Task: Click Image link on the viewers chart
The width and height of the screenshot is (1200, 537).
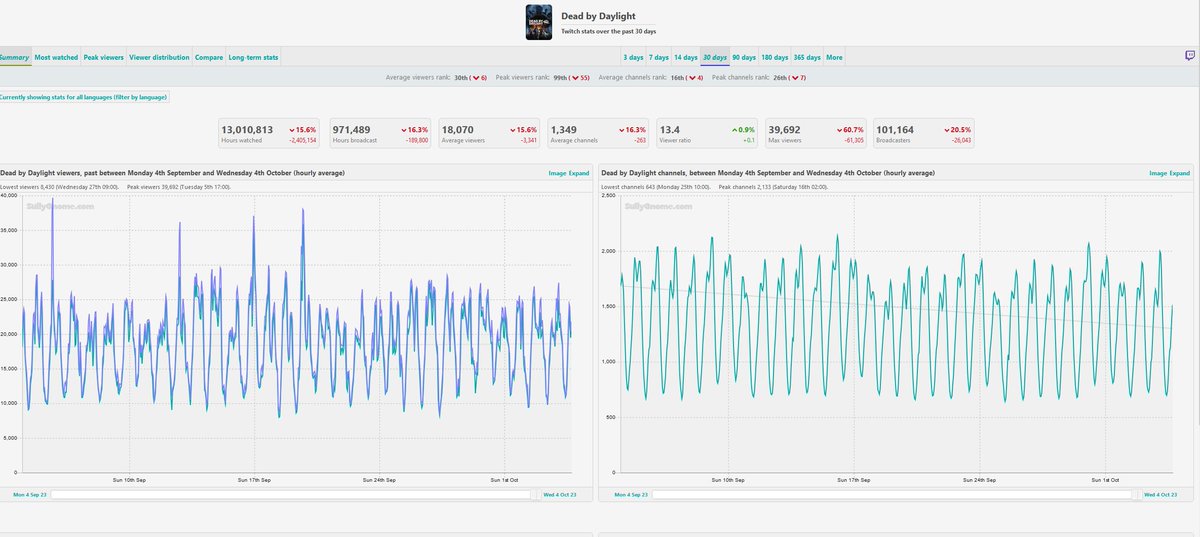Action: [558, 173]
